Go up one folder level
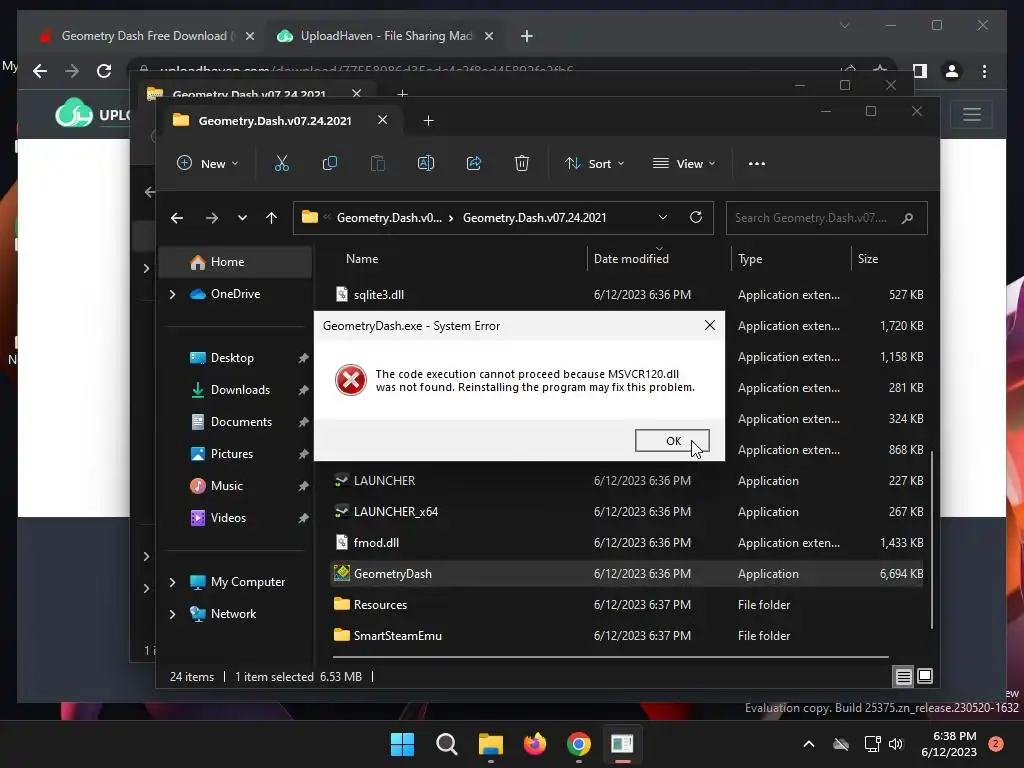The width and height of the screenshot is (1024, 768). (272, 218)
